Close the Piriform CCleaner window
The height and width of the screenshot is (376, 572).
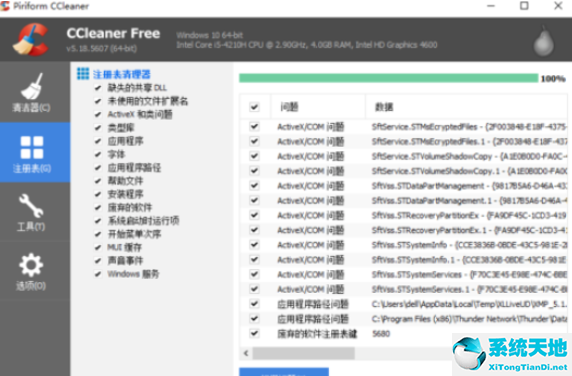pos(558,6)
